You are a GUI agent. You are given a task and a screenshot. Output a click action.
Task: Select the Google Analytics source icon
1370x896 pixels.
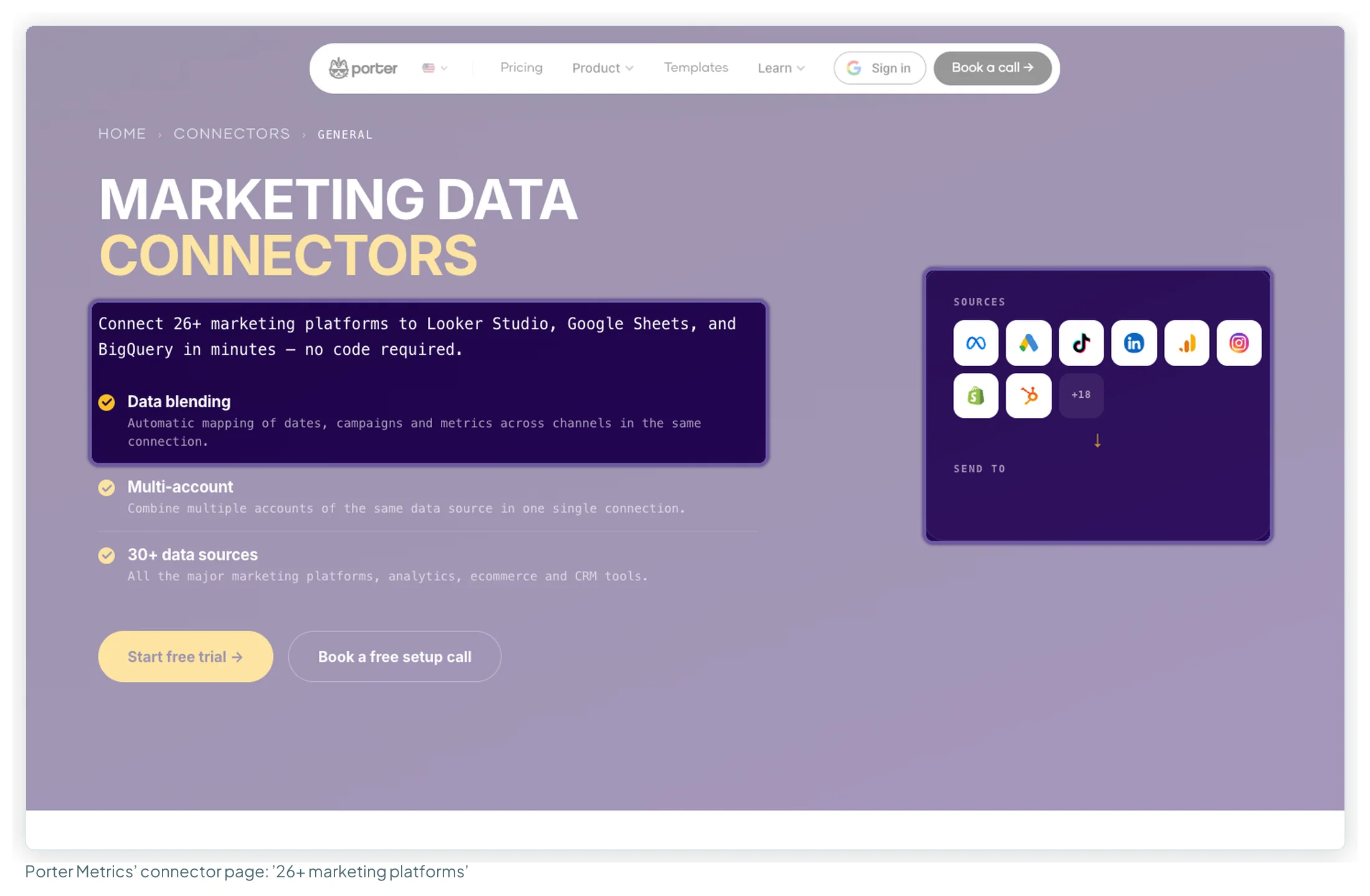pyautogui.click(x=1186, y=343)
